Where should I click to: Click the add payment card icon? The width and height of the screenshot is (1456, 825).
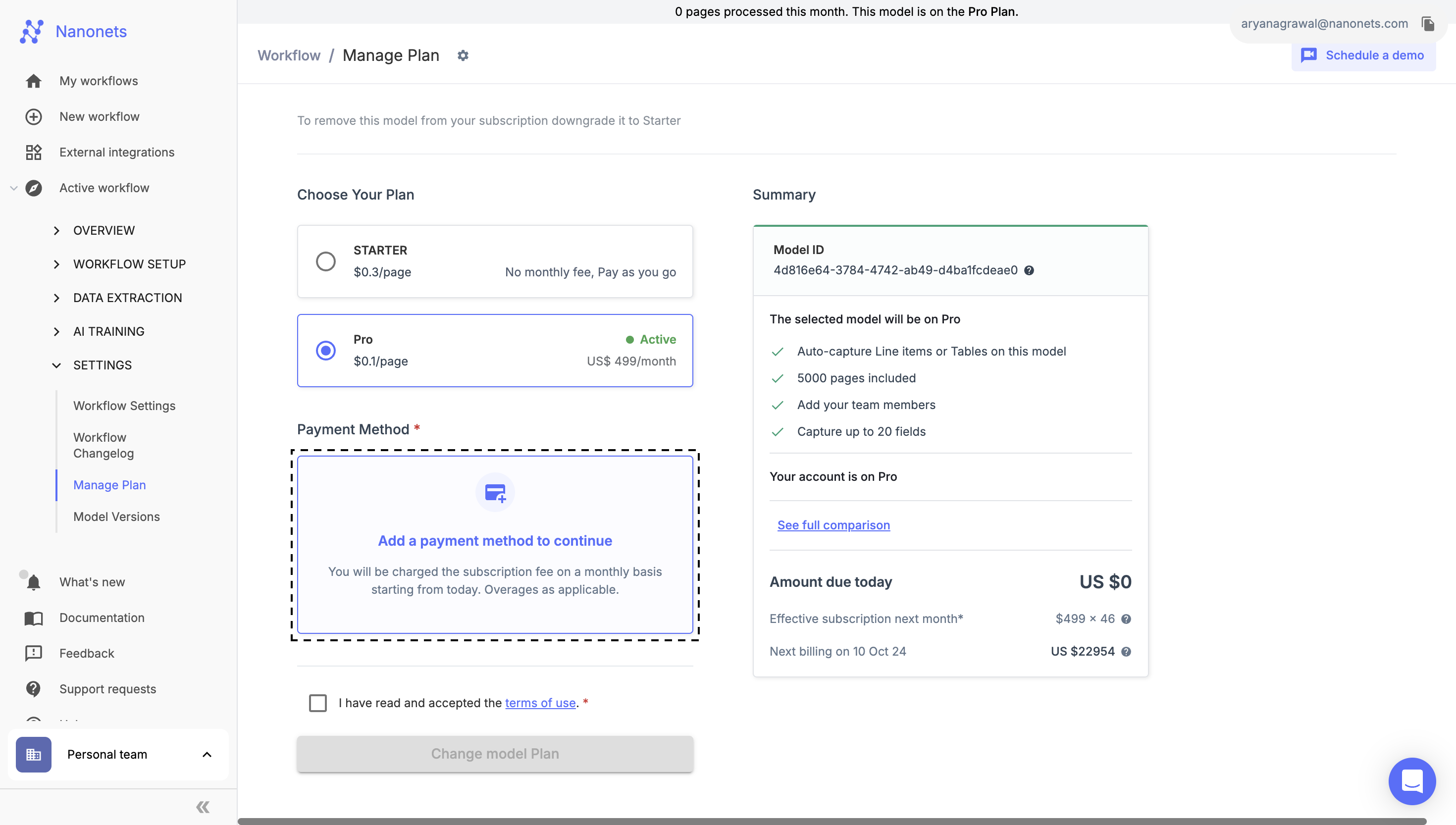(495, 492)
